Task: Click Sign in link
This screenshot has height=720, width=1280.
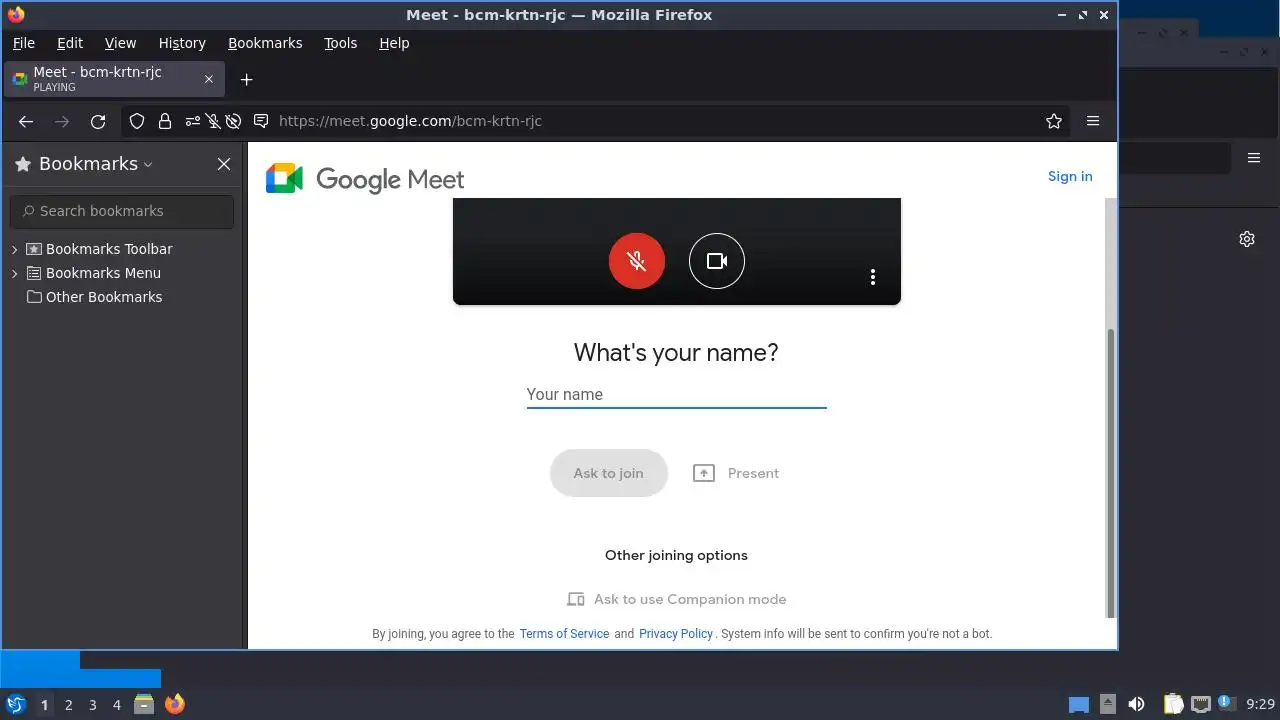Action: coord(1070,176)
